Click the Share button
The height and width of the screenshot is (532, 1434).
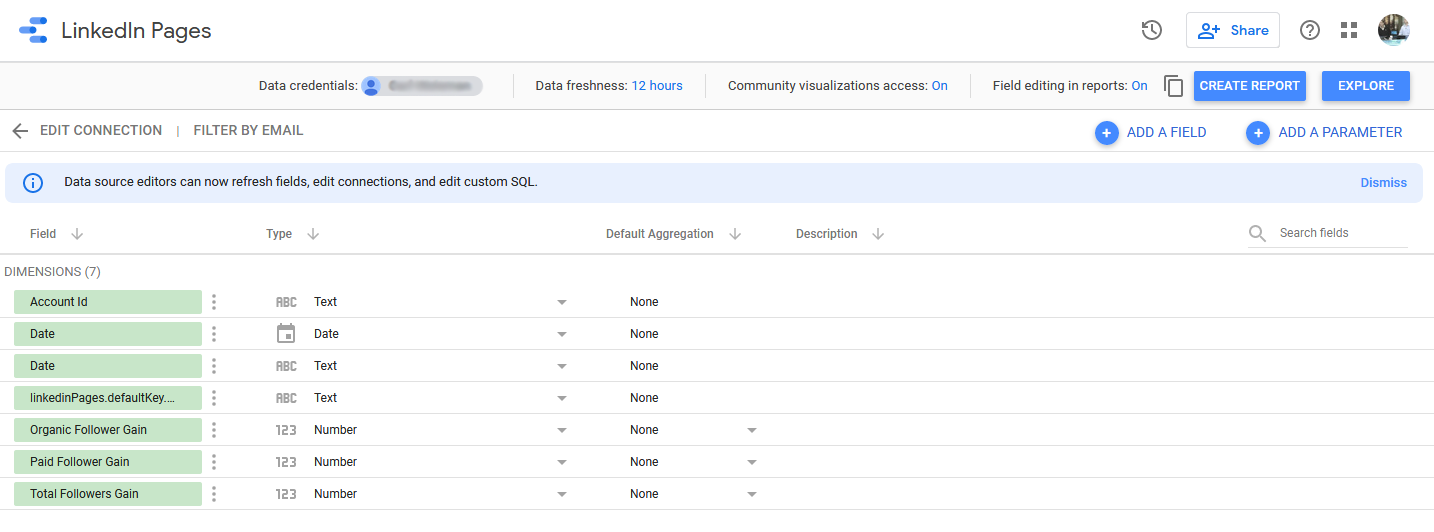point(1233,30)
